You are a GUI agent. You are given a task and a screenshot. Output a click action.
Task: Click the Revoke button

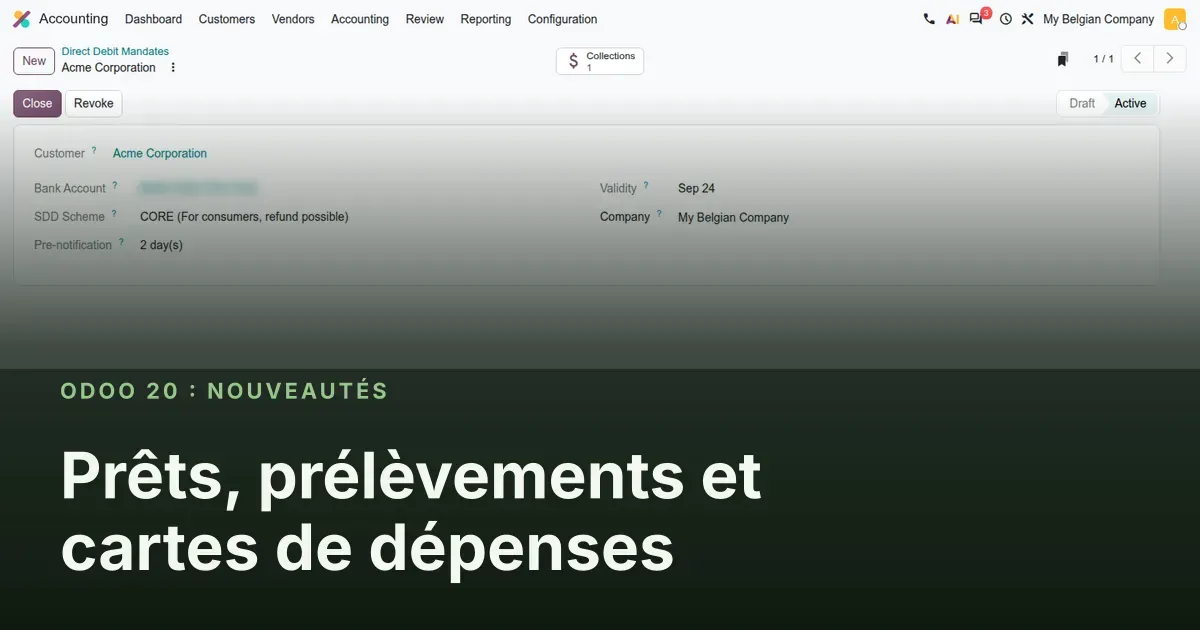coord(94,103)
